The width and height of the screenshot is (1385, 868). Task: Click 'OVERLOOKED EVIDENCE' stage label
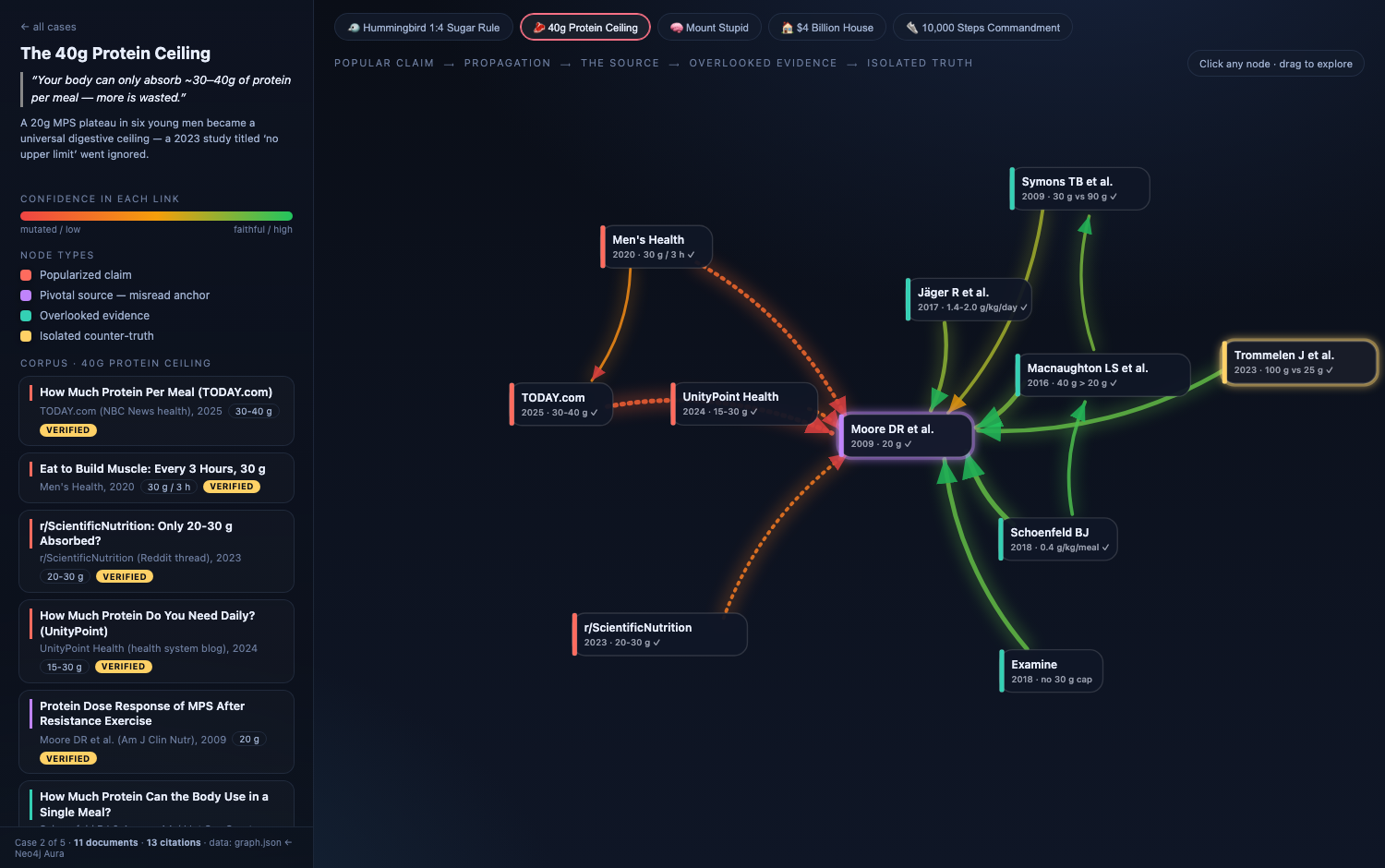point(763,63)
